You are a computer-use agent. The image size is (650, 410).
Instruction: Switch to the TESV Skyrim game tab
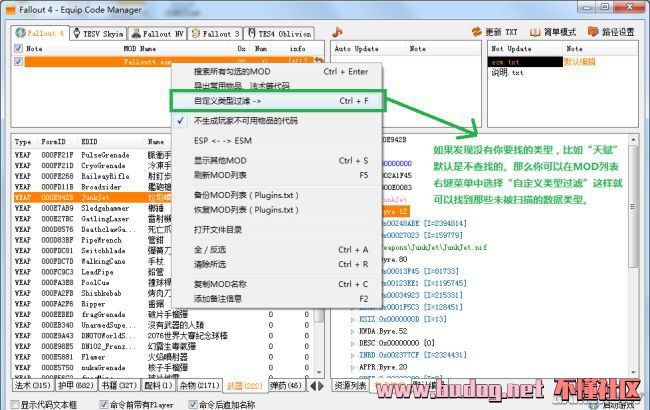[x=98, y=34]
